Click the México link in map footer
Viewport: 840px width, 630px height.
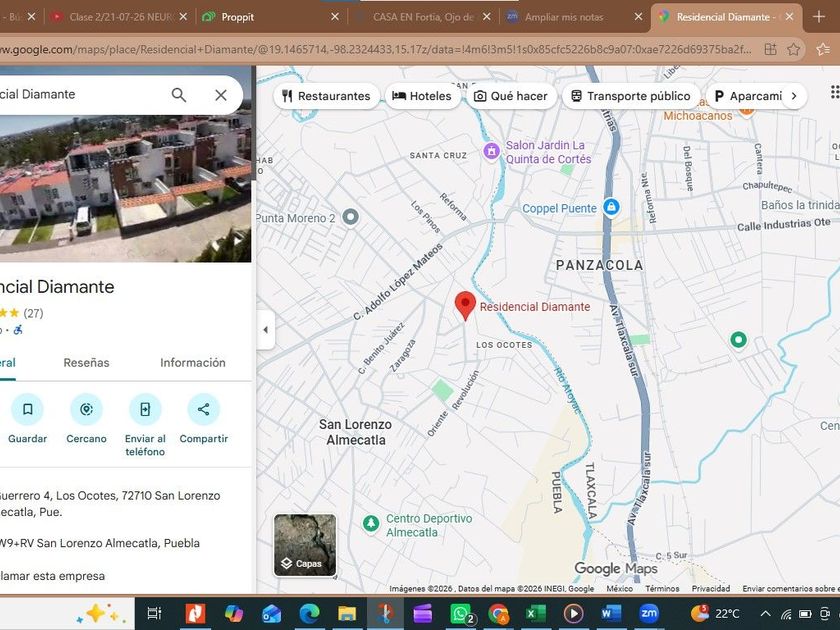[x=619, y=589]
